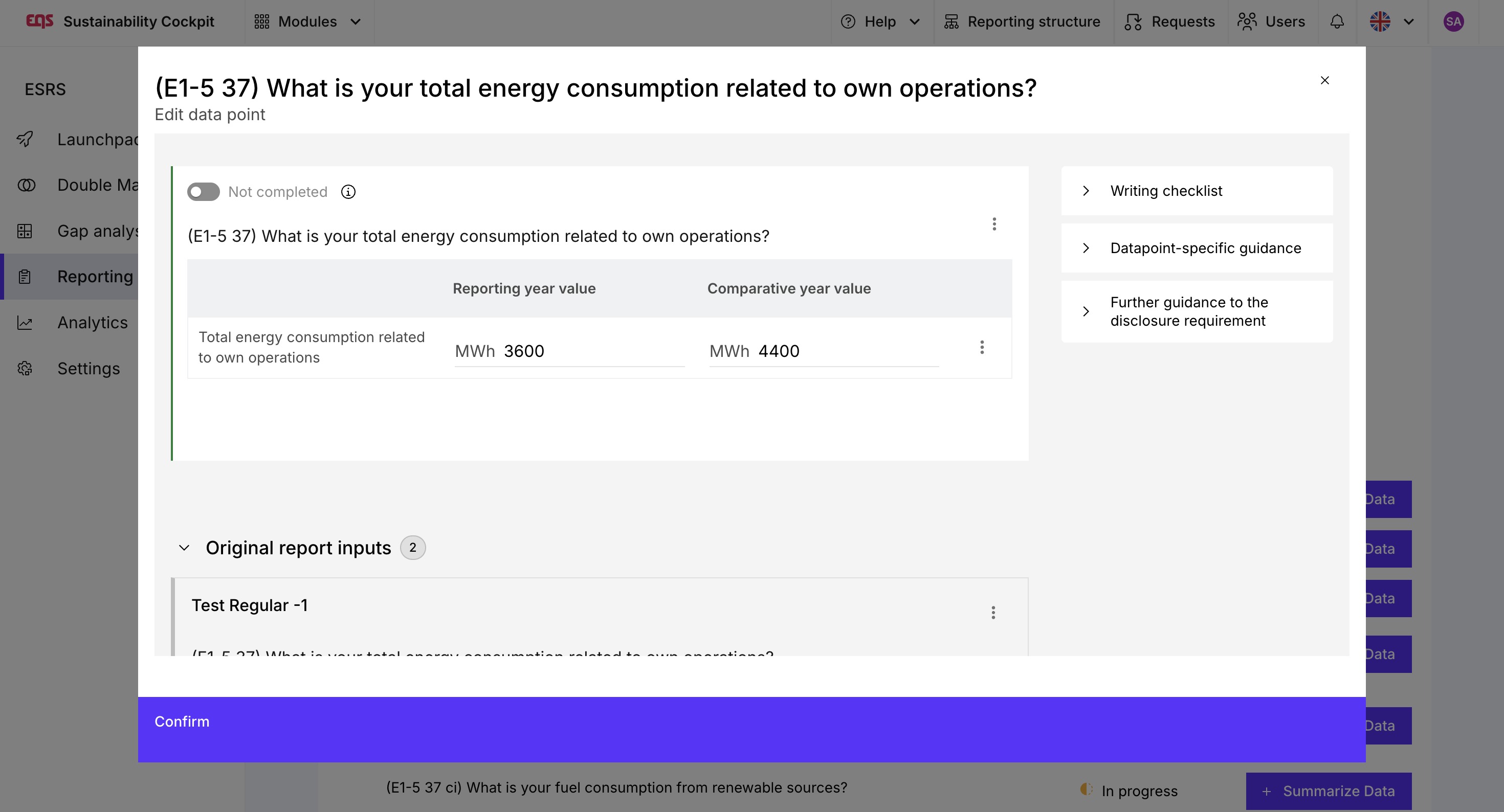Click the notification bell icon

pyautogui.click(x=1336, y=21)
